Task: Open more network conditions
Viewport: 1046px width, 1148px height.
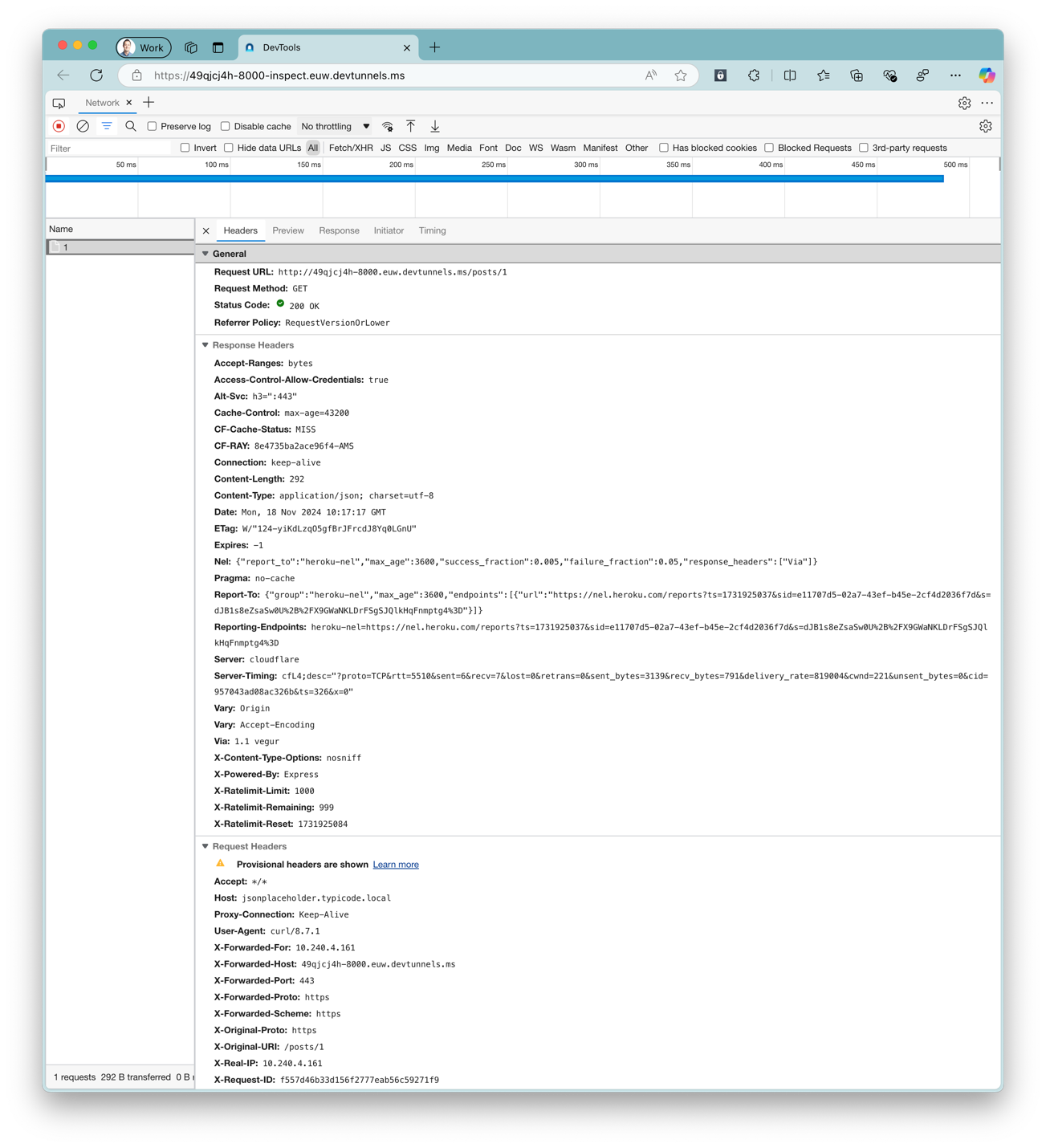Action: 388,126
